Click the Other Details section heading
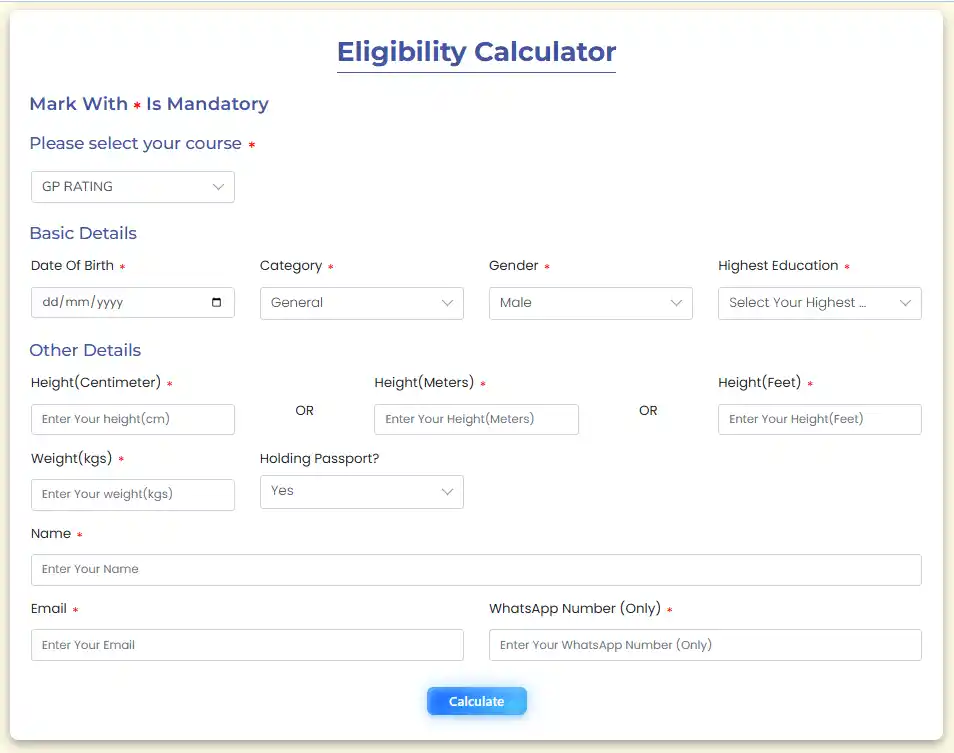This screenshot has height=753, width=954. (85, 350)
